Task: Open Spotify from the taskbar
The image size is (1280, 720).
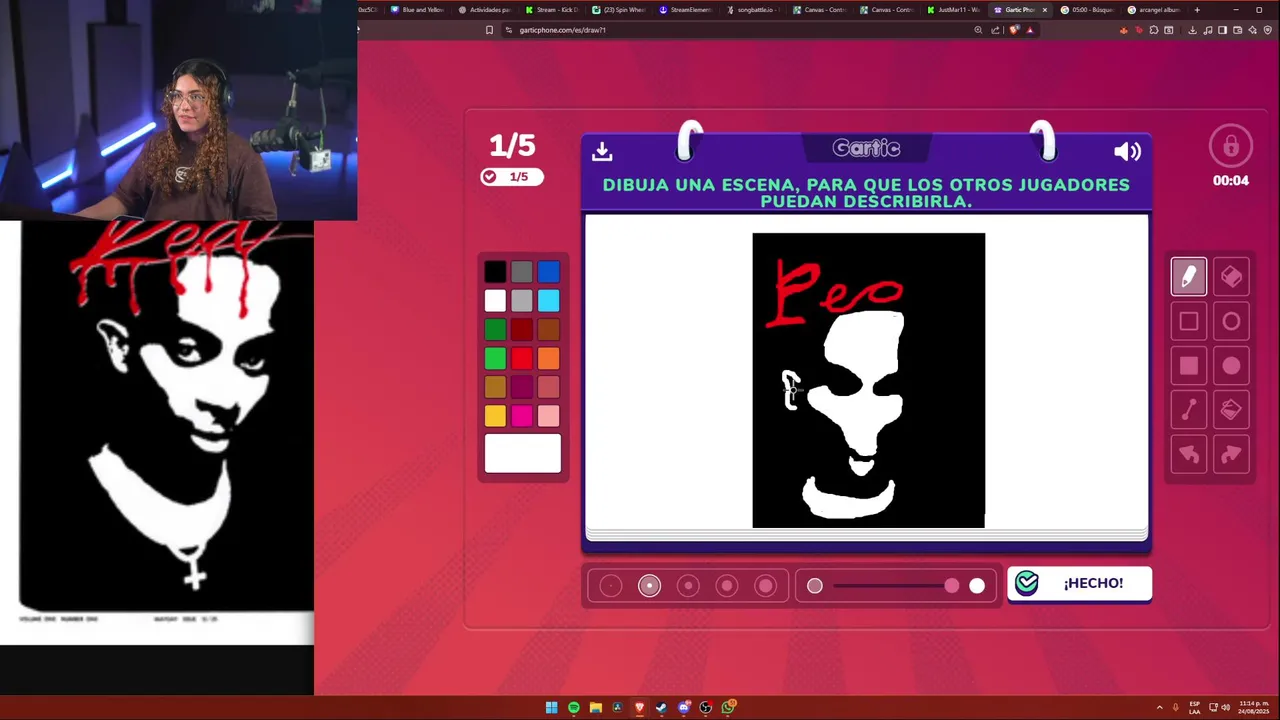Action: point(573,708)
